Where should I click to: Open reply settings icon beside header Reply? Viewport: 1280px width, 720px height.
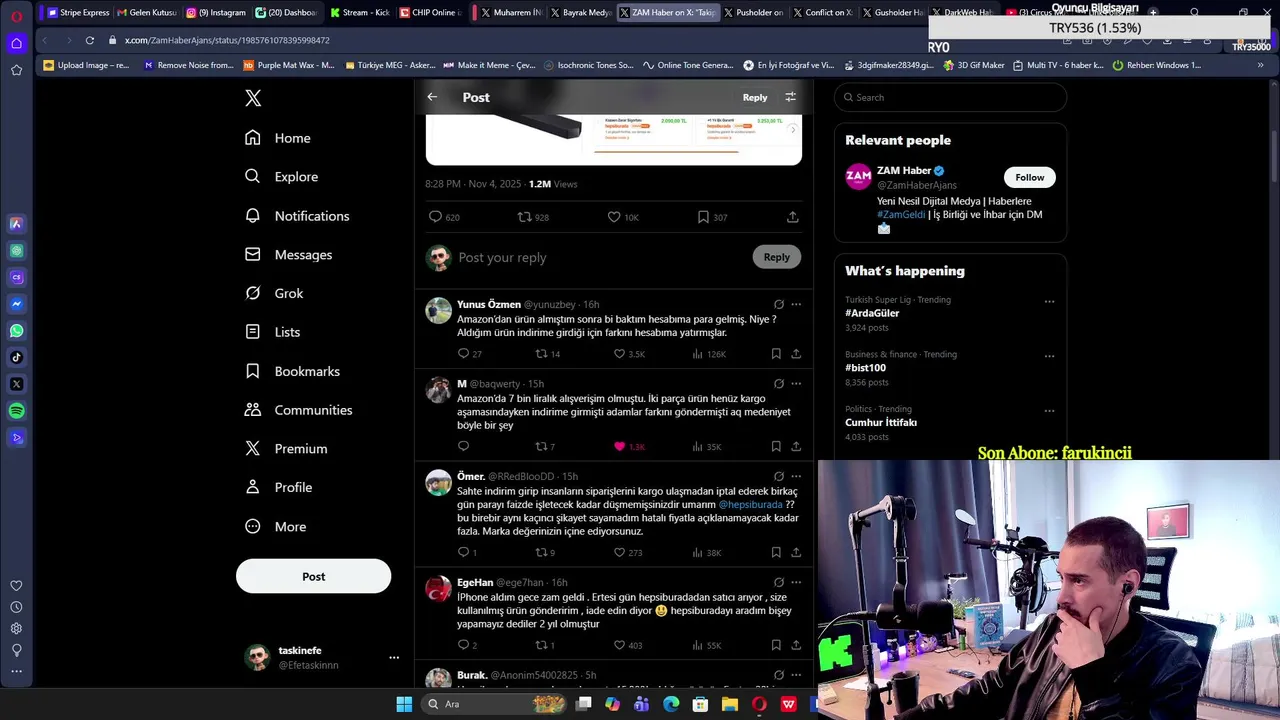pos(790,97)
